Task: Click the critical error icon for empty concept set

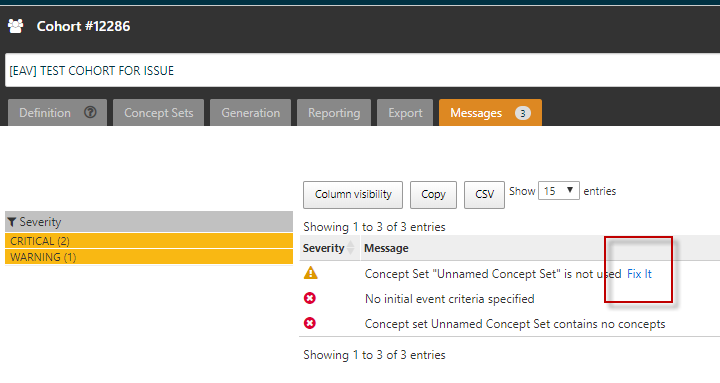Action: (x=310, y=323)
